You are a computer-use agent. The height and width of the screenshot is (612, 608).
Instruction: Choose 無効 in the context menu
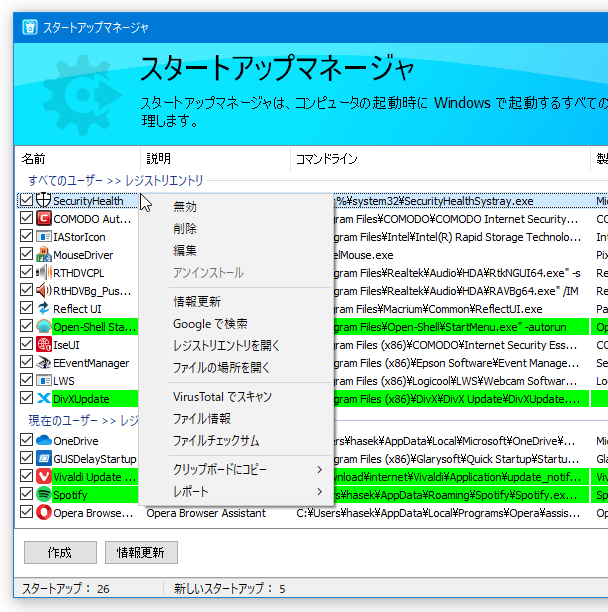pos(236,206)
